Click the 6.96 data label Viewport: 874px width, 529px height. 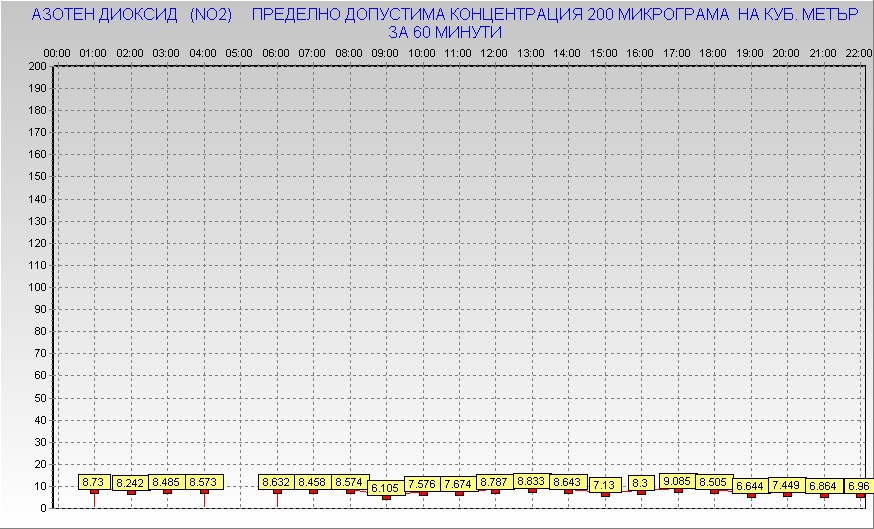pyautogui.click(x=860, y=486)
